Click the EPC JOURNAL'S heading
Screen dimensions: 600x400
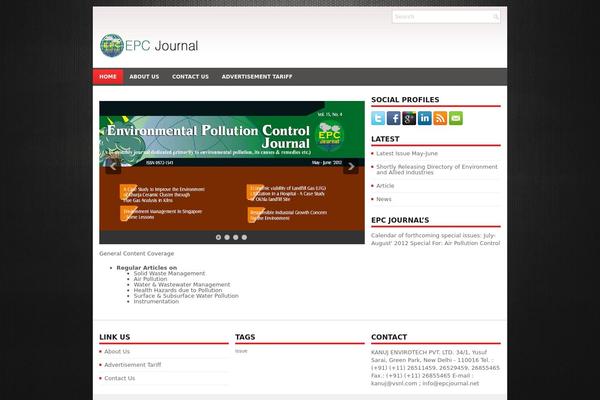(400, 220)
